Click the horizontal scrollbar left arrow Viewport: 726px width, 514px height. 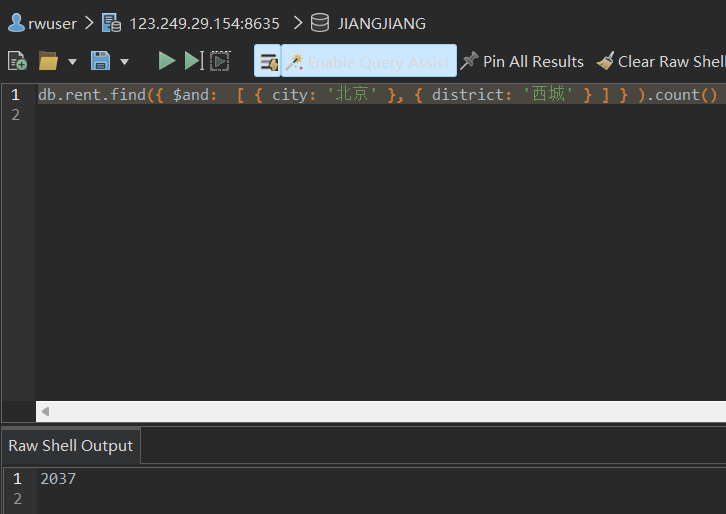pyautogui.click(x=45, y=411)
